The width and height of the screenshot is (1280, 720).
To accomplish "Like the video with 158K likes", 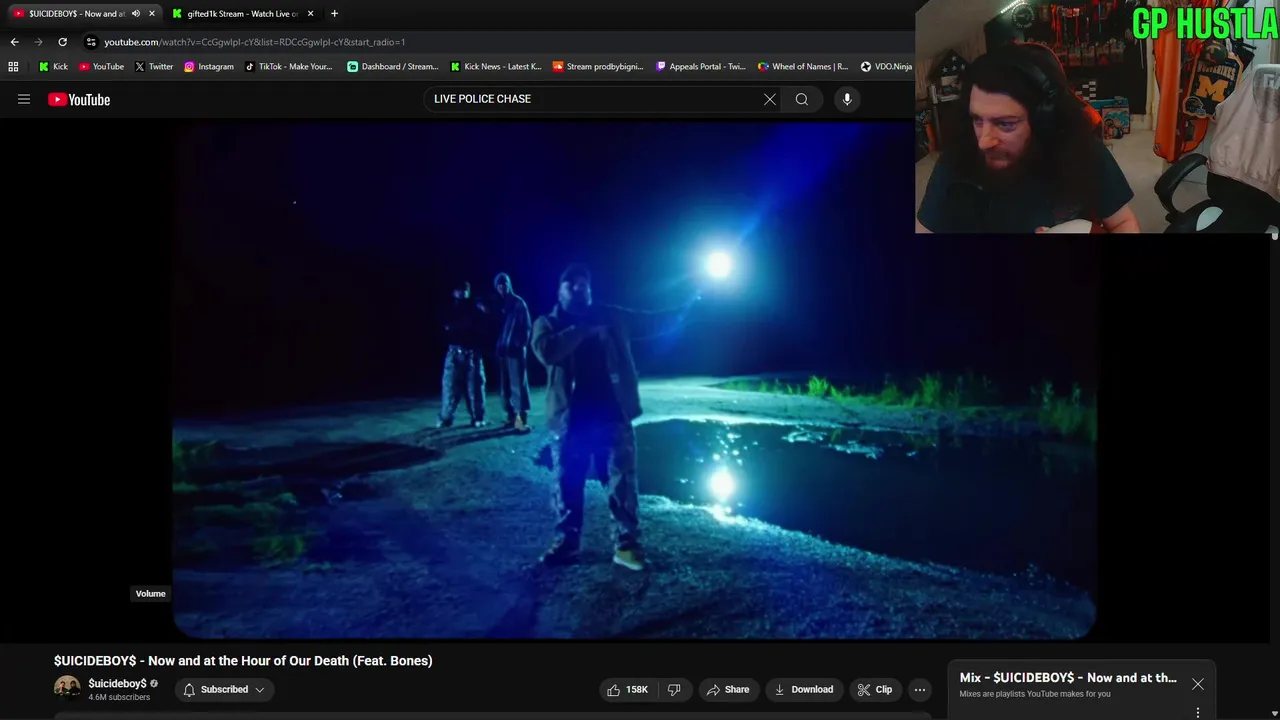I will 627,689.
